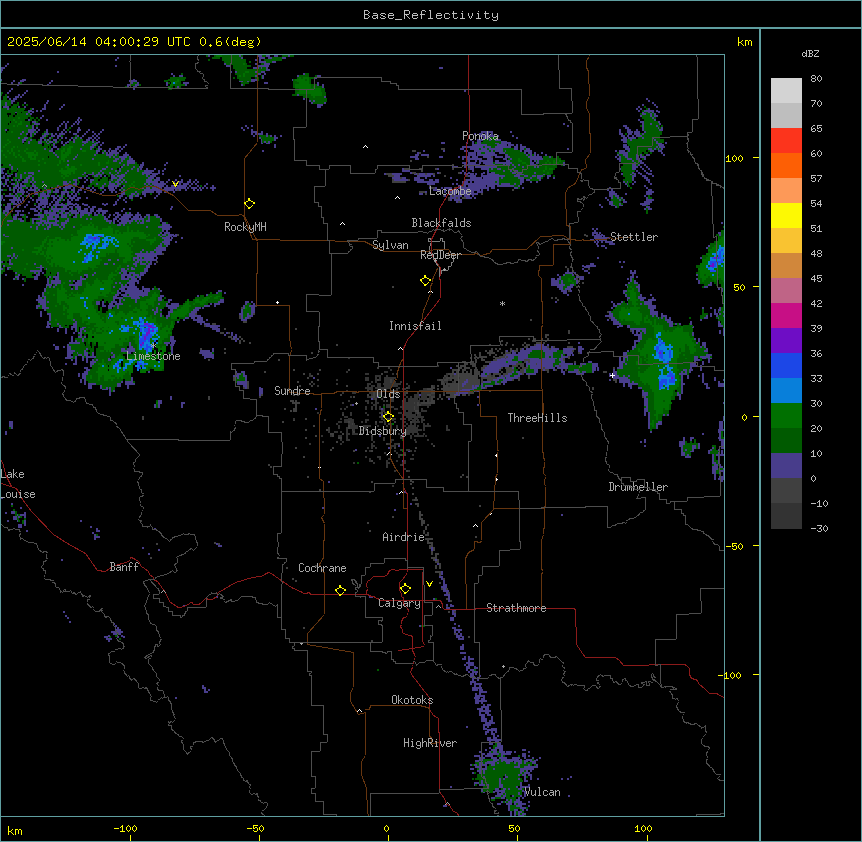Click the white asterisk marker east of Innisfail
The image size is (862, 842).
[x=502, y=303]
